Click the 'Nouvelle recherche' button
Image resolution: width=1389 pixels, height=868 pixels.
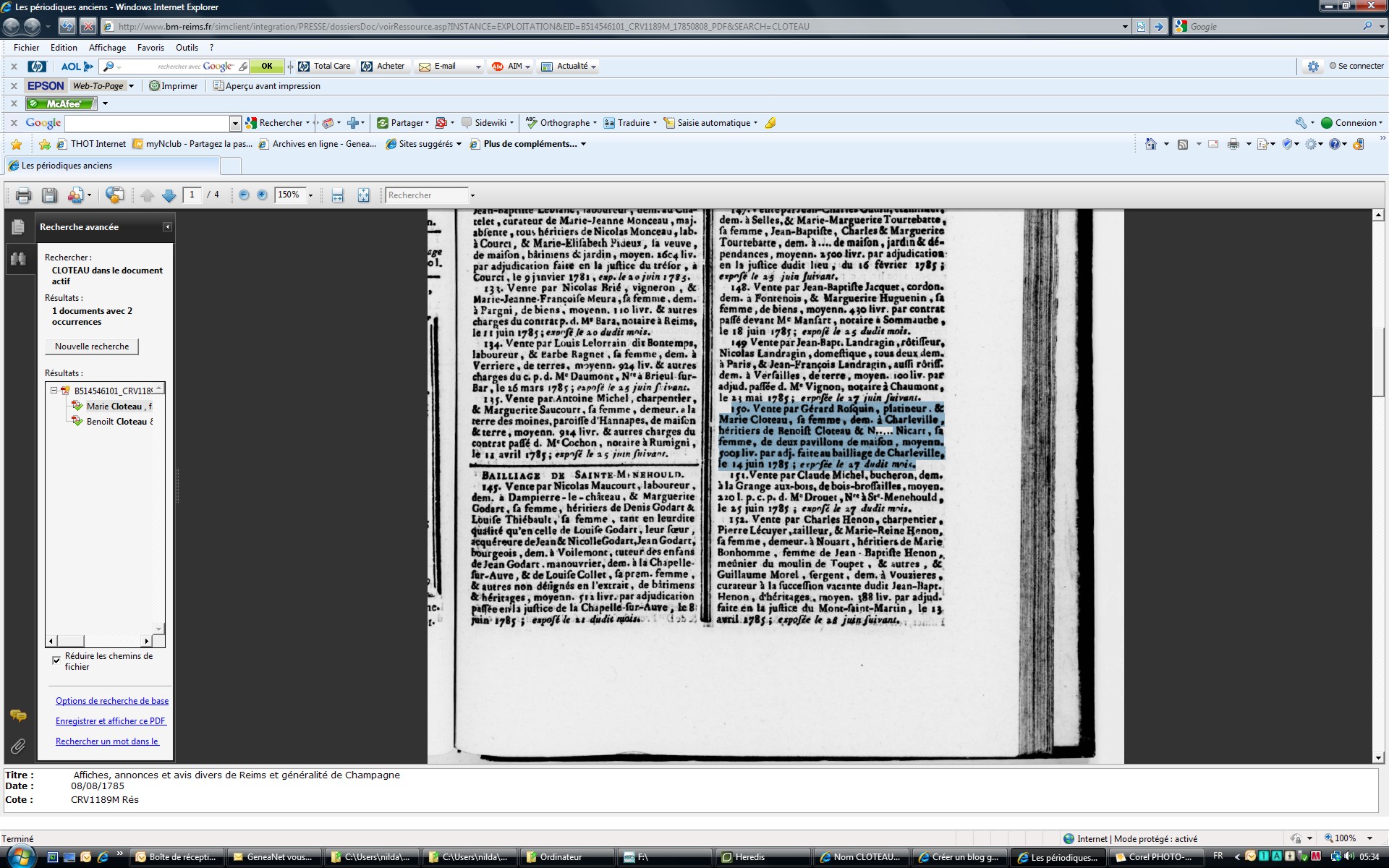(x=92, y=346)
